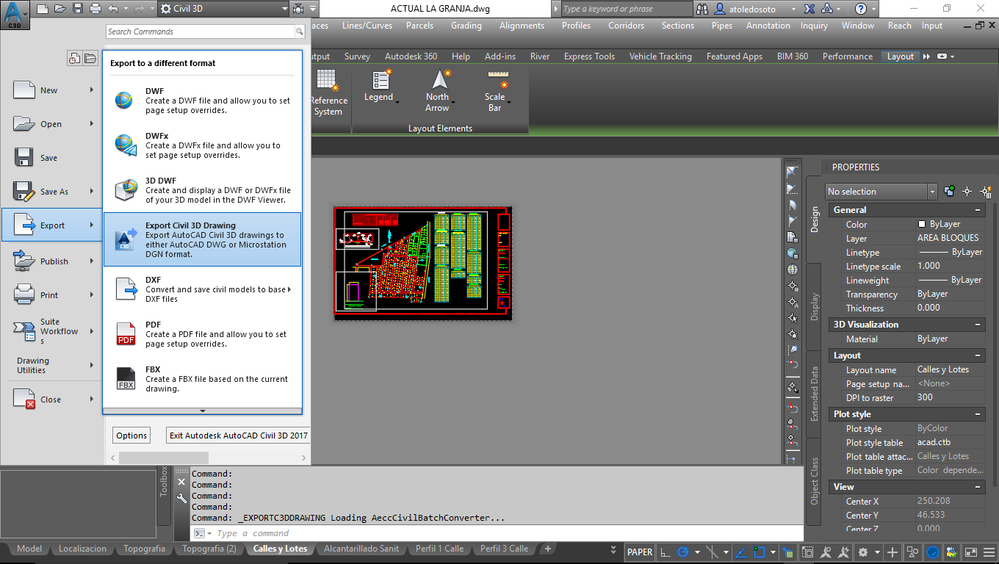Viewport: 999px width, 564px height.
Task: Switch to the Topografia layout tab
Action: pos(144,549)
